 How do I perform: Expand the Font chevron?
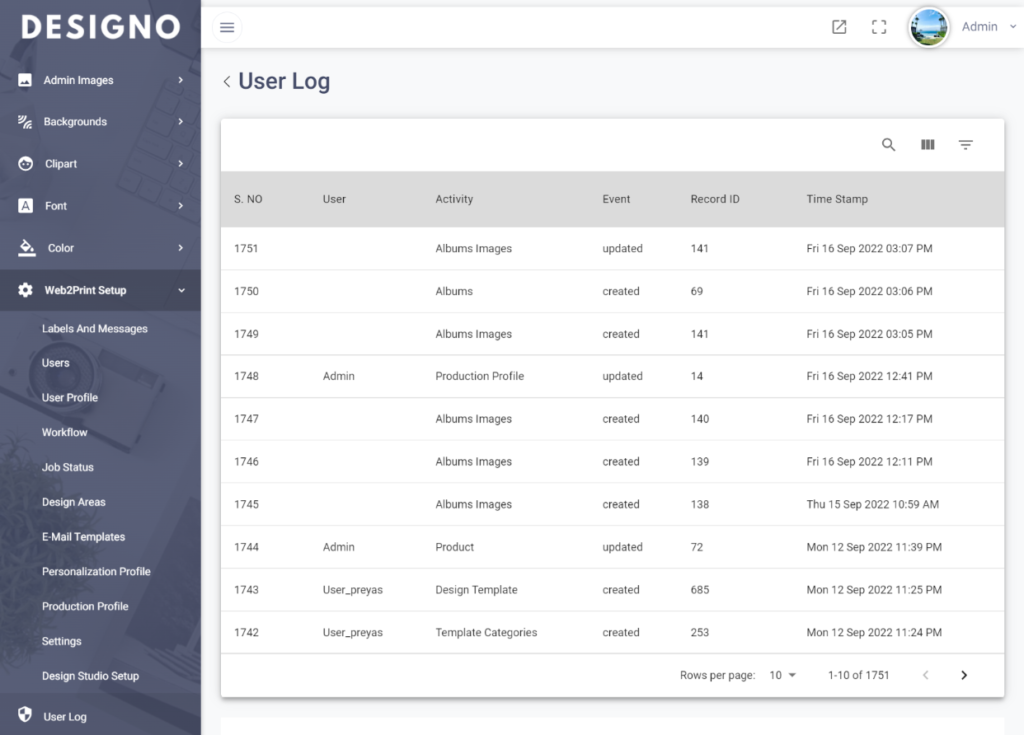pos(181,206)
